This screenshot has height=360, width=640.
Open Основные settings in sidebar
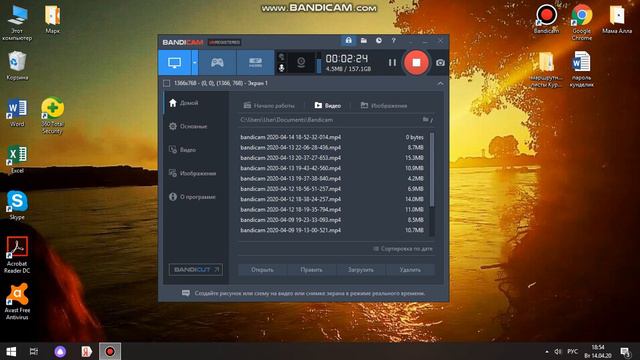196,126
